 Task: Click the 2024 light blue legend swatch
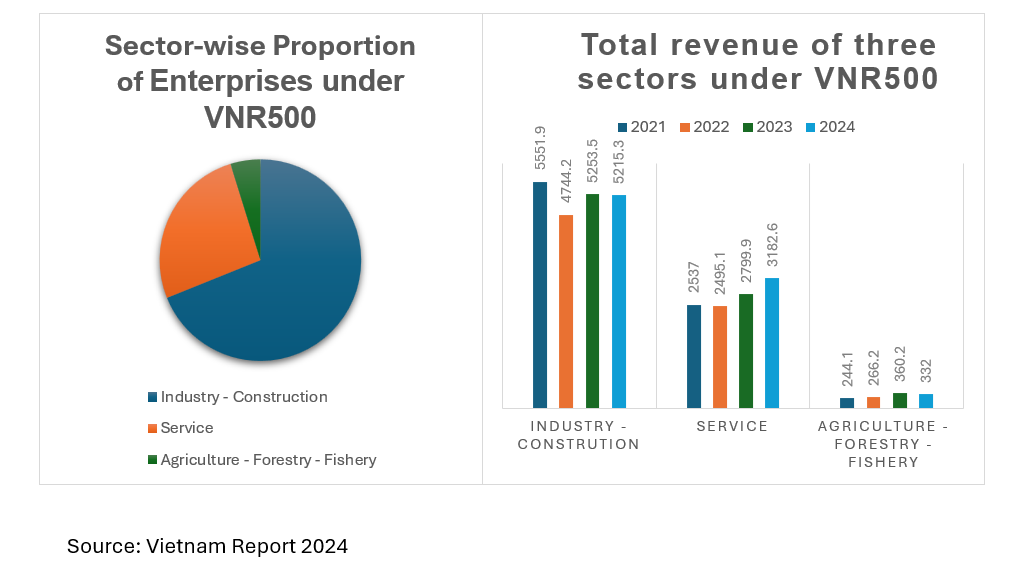(812, 127)
